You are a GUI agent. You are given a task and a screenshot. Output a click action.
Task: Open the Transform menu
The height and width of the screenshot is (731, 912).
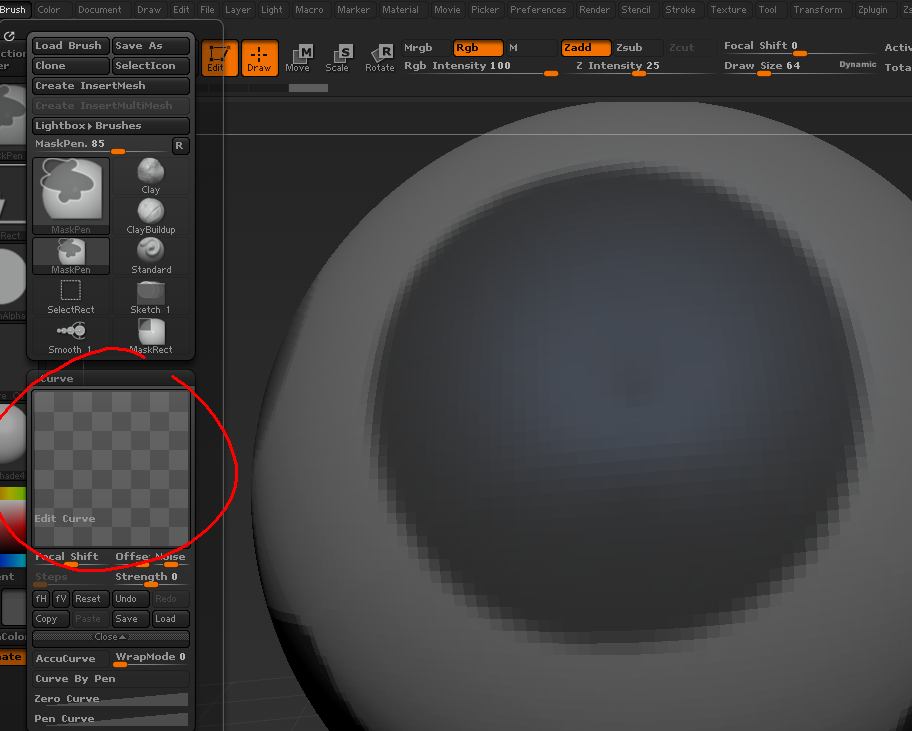[817, 10]
